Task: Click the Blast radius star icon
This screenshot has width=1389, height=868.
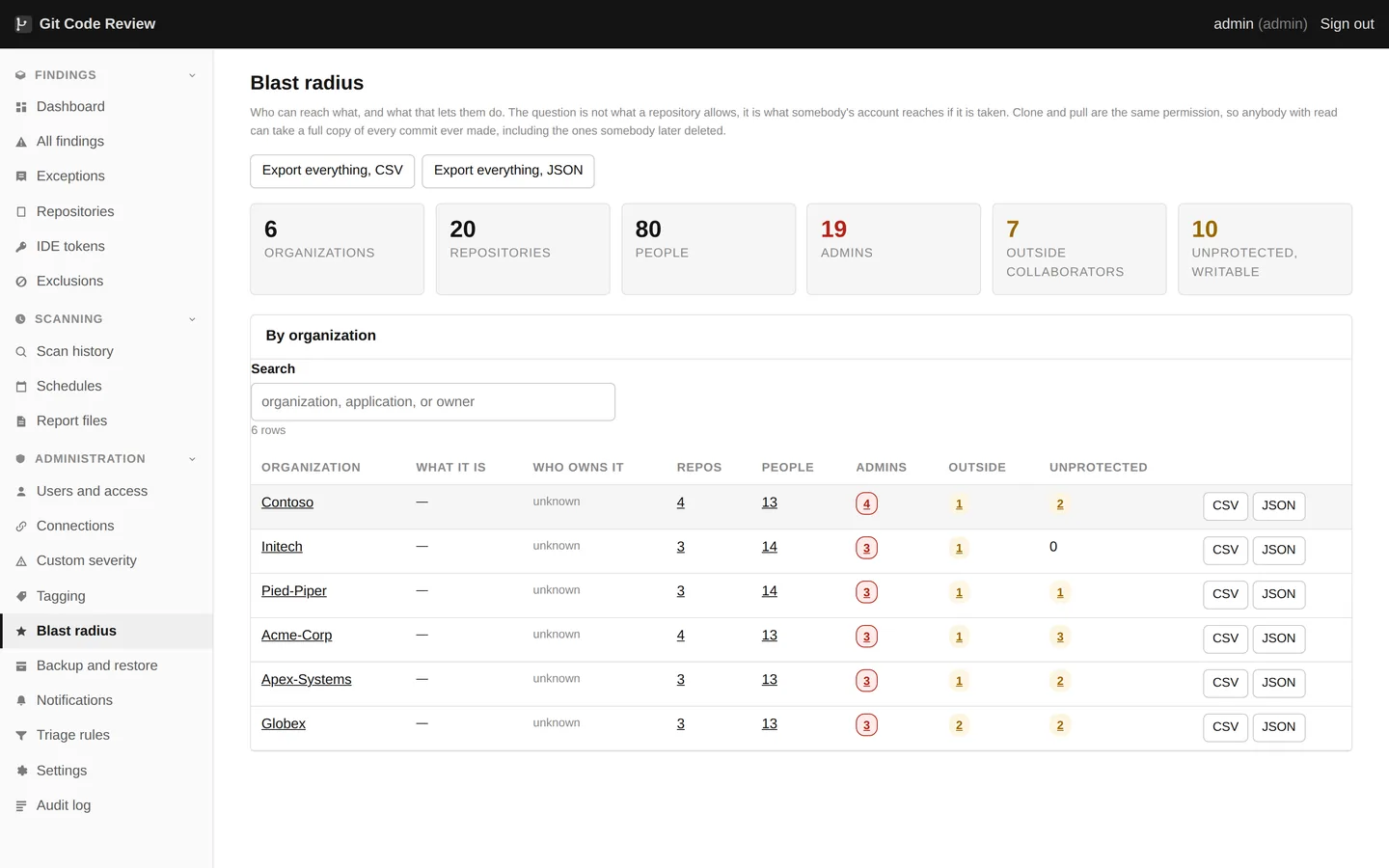Action: point(21,632)
